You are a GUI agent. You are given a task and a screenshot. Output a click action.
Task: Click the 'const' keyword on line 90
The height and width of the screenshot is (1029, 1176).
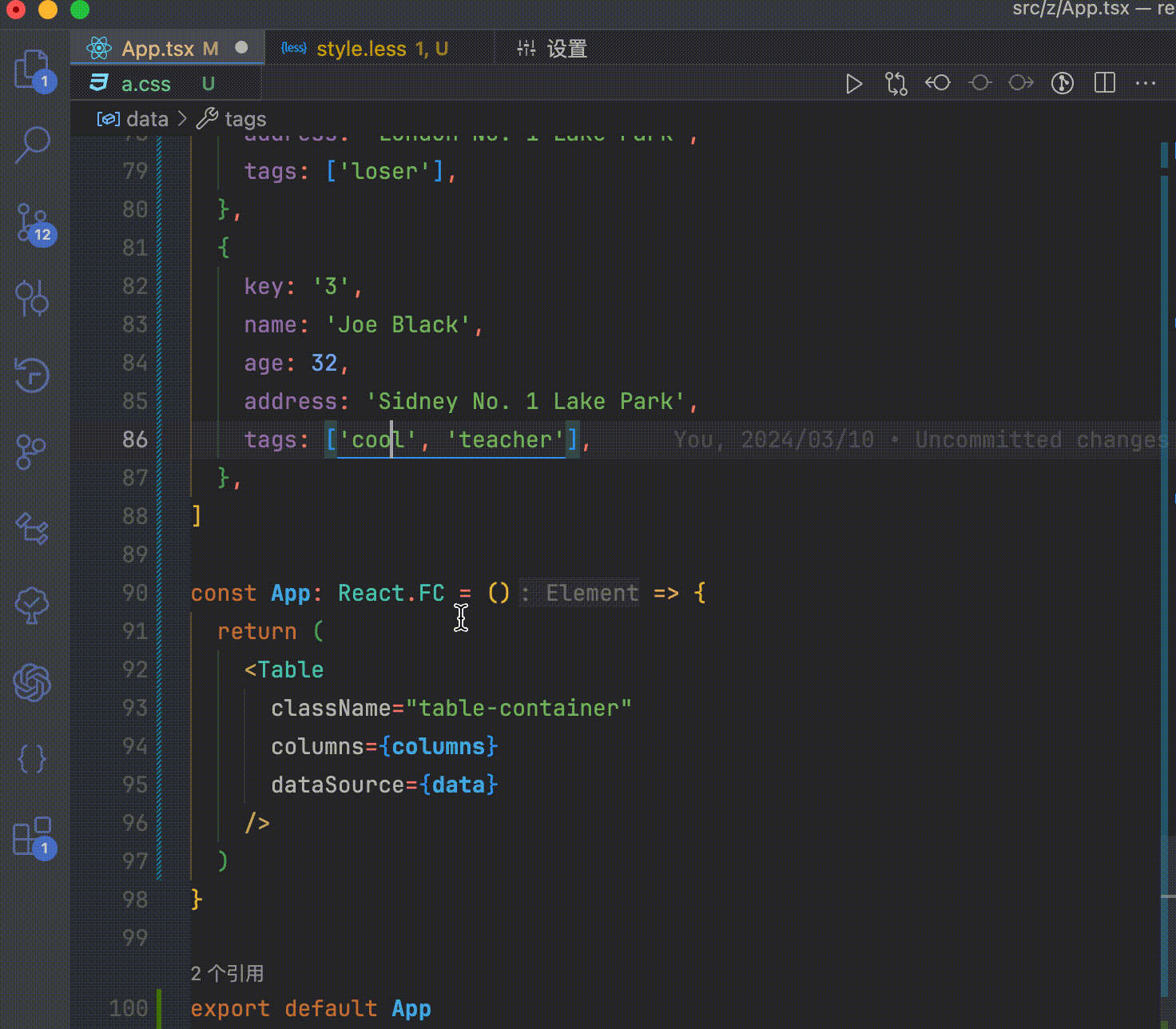pos(224,593)
